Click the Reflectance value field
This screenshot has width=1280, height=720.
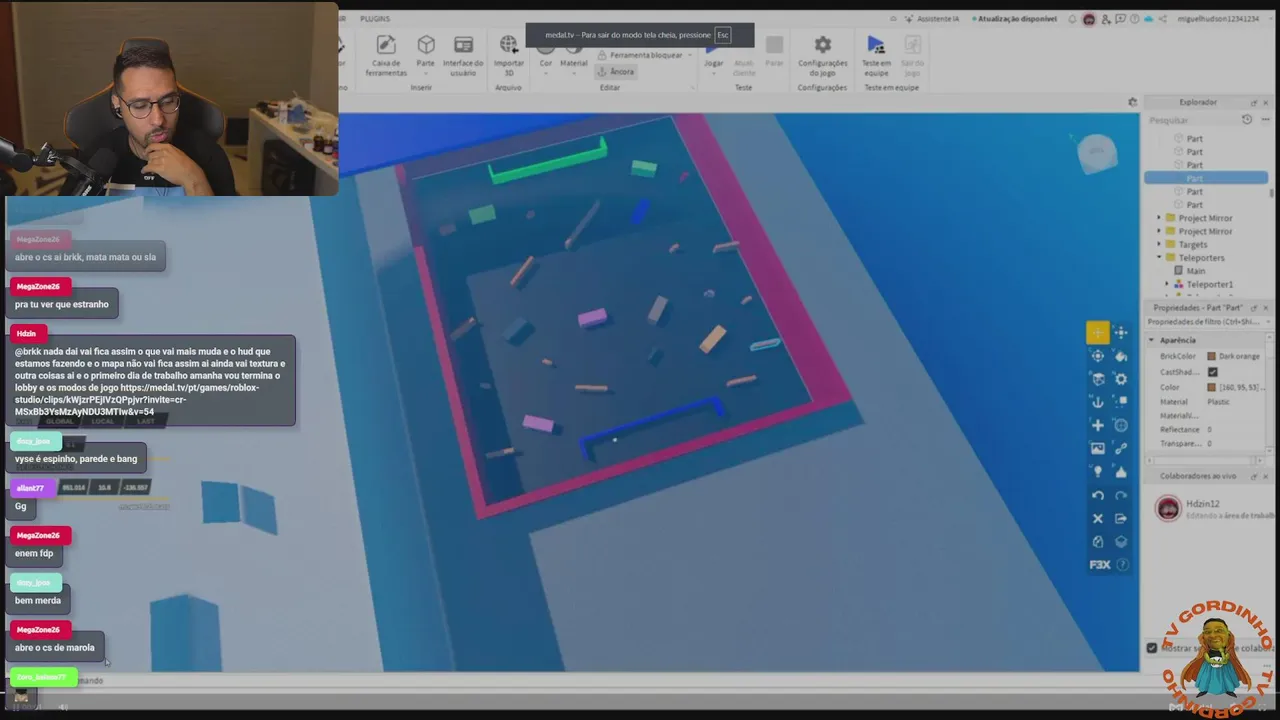coord(1236,429)
